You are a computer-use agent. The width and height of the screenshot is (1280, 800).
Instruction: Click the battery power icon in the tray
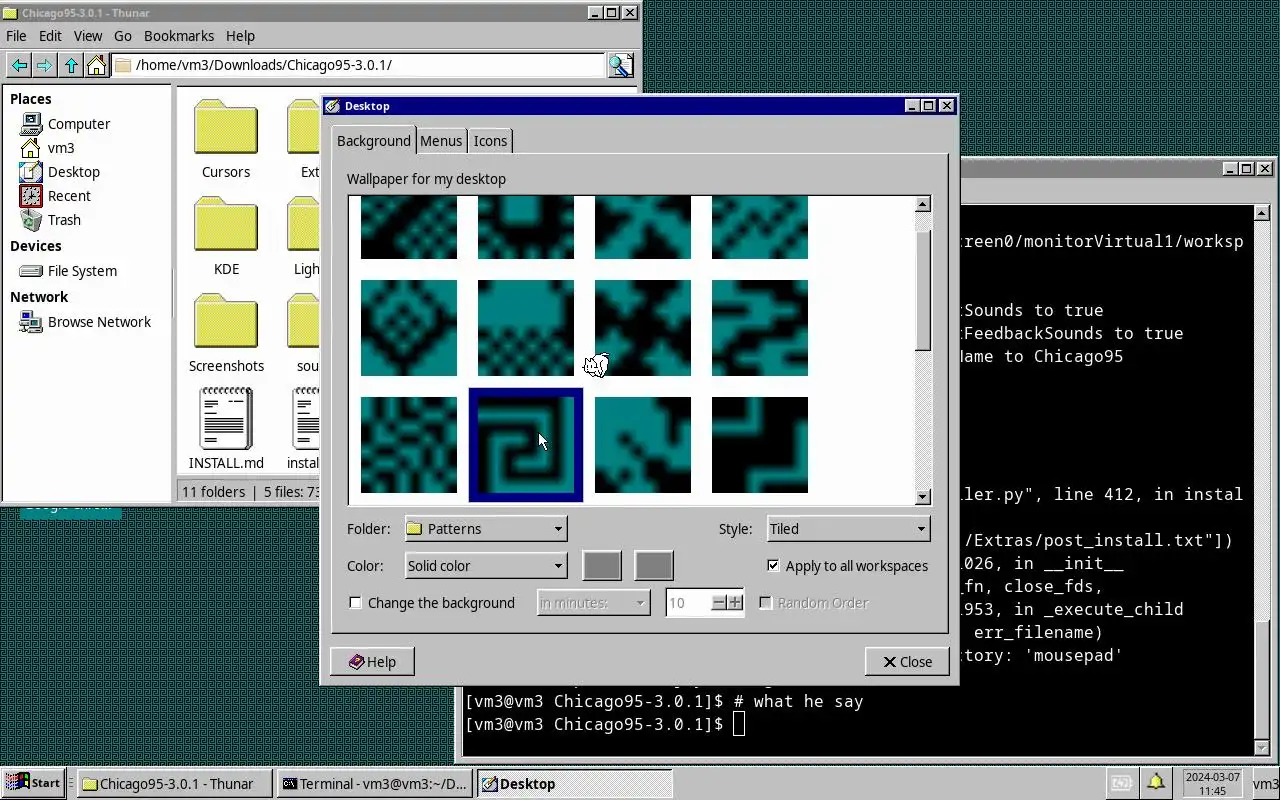1120,783
